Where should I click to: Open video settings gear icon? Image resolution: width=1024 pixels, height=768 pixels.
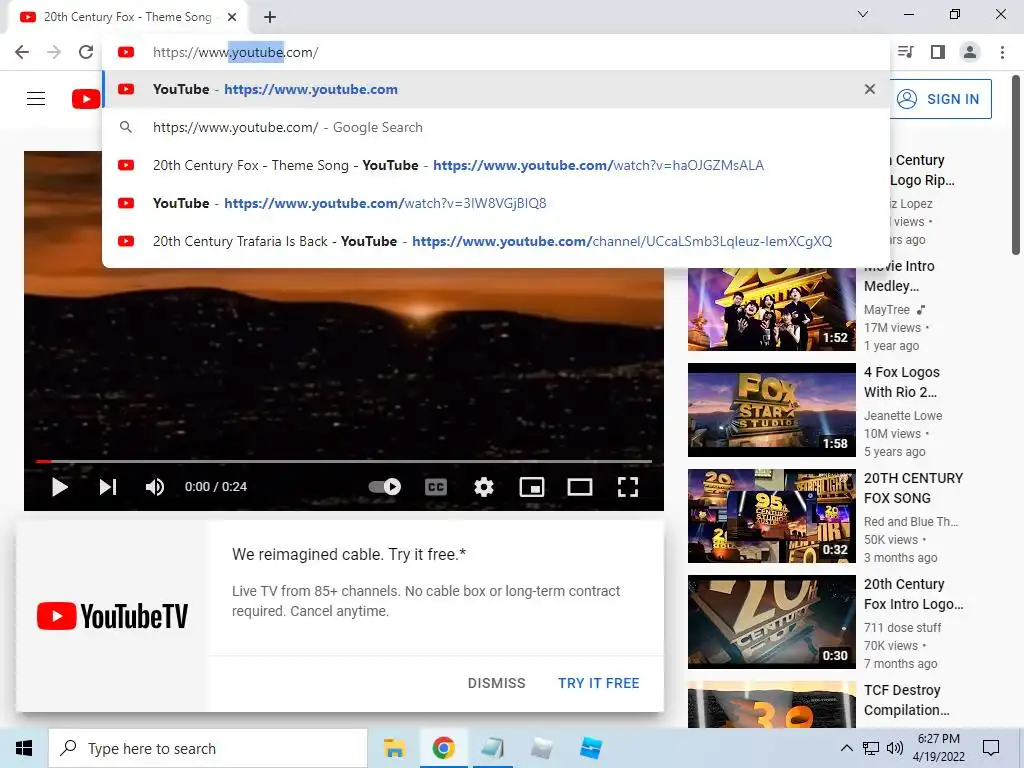484,487
